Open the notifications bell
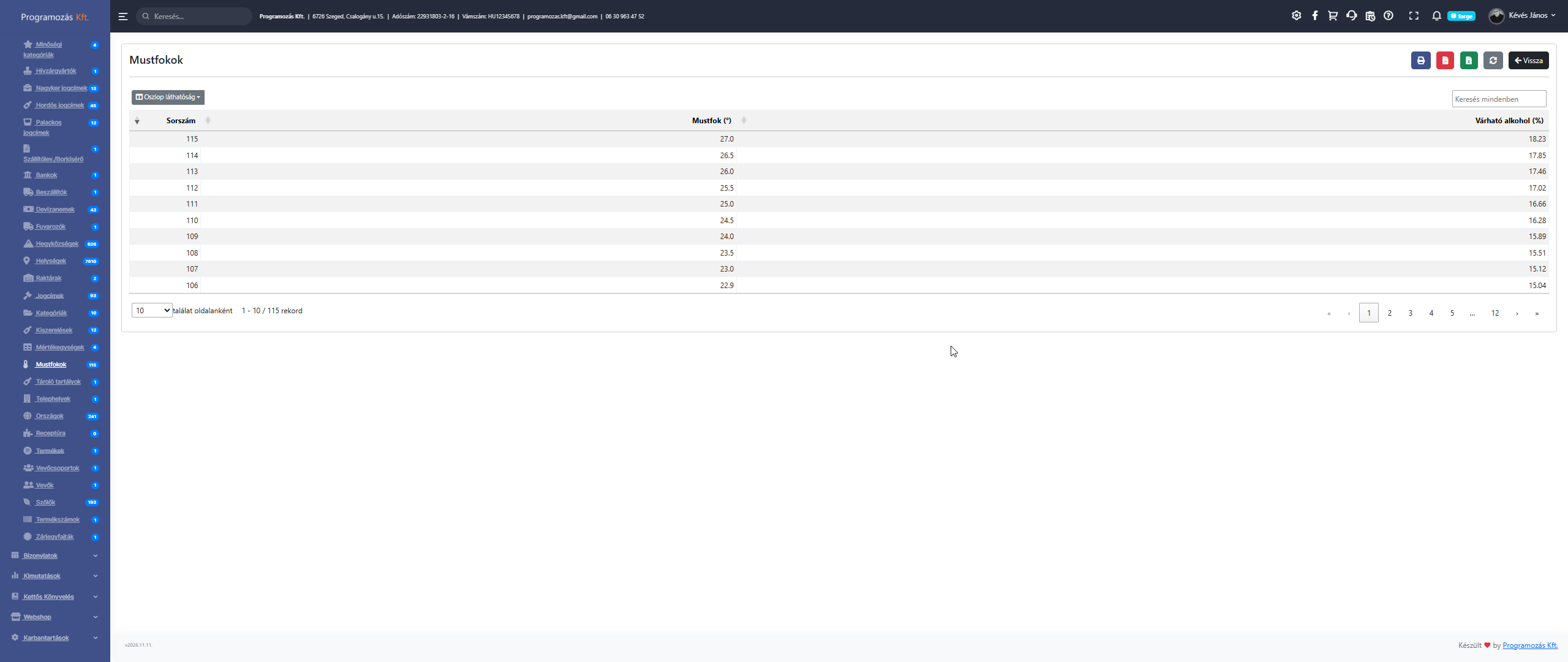 [1436, 16]
